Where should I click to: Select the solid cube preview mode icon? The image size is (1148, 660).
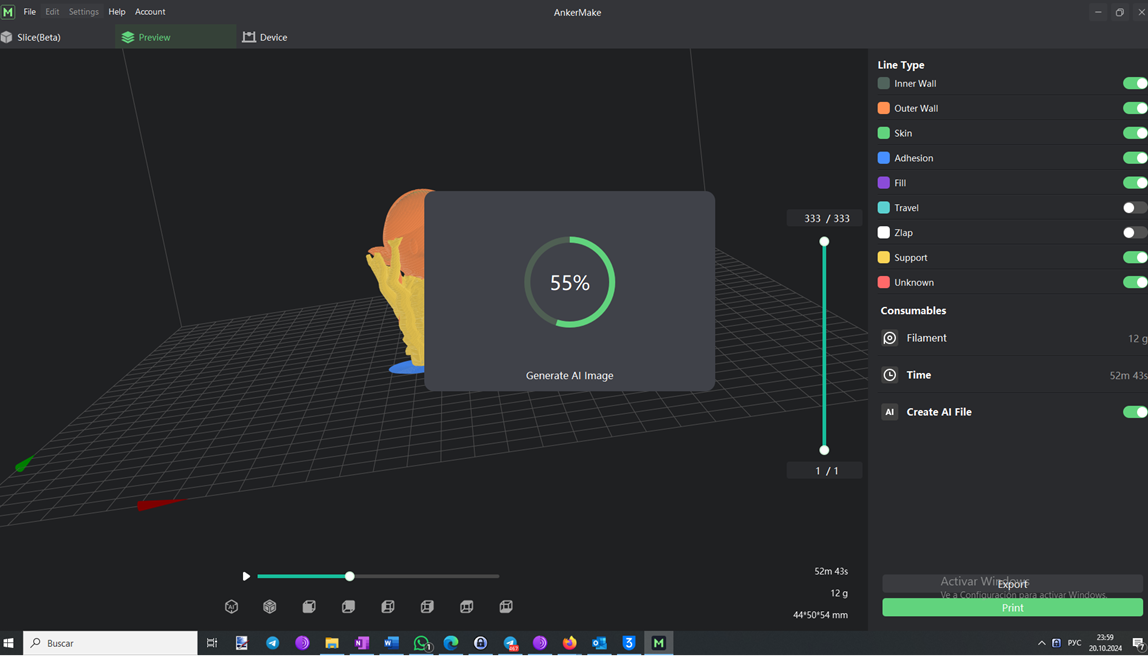(x=308, y=606)
